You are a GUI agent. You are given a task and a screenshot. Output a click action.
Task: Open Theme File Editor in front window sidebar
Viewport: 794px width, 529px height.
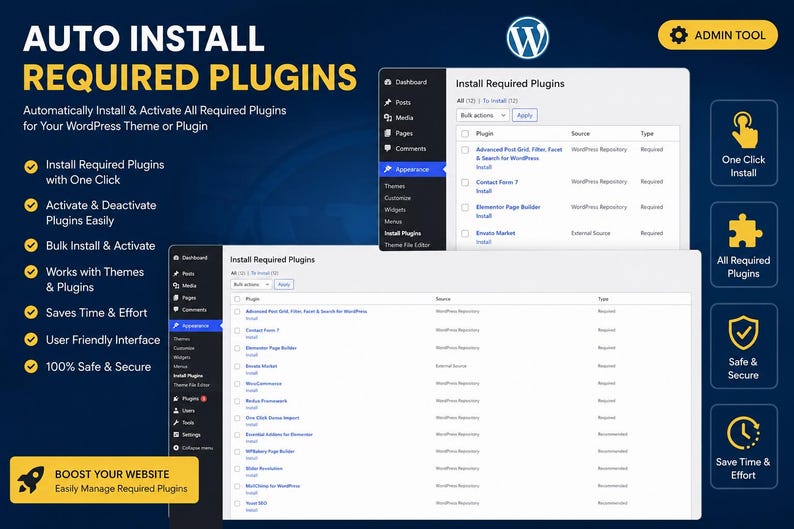(191, 385)
